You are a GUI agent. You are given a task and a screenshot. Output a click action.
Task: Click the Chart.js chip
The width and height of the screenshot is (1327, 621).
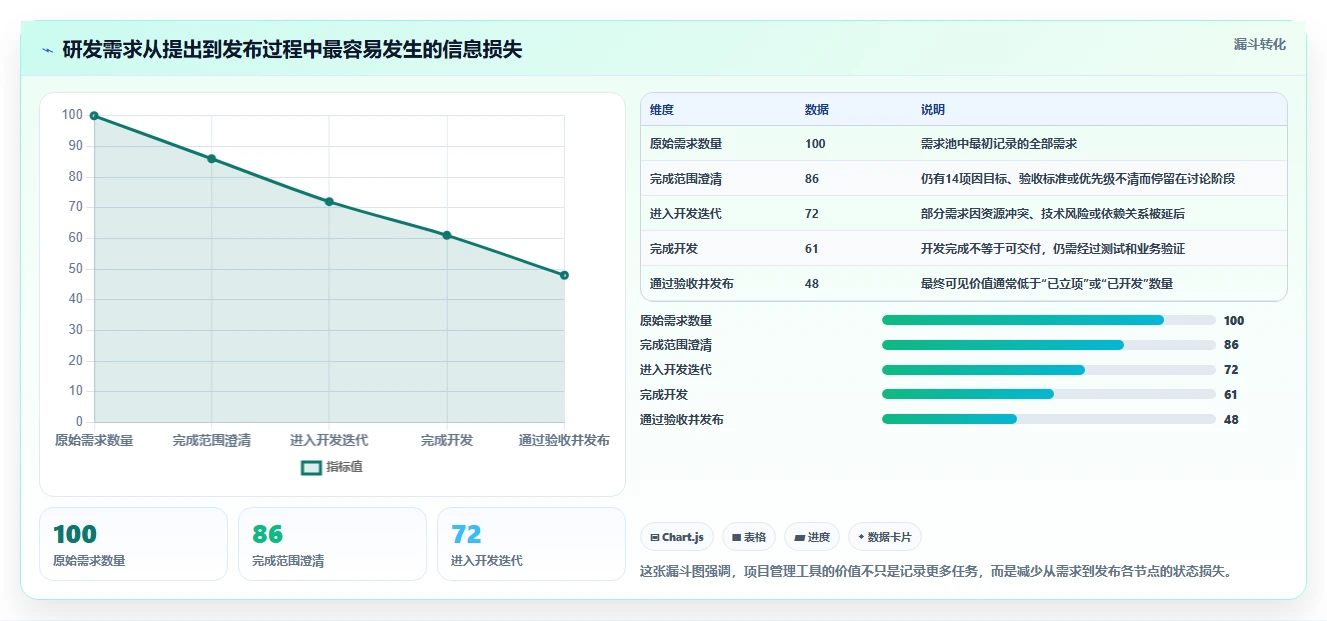(677, 537)
